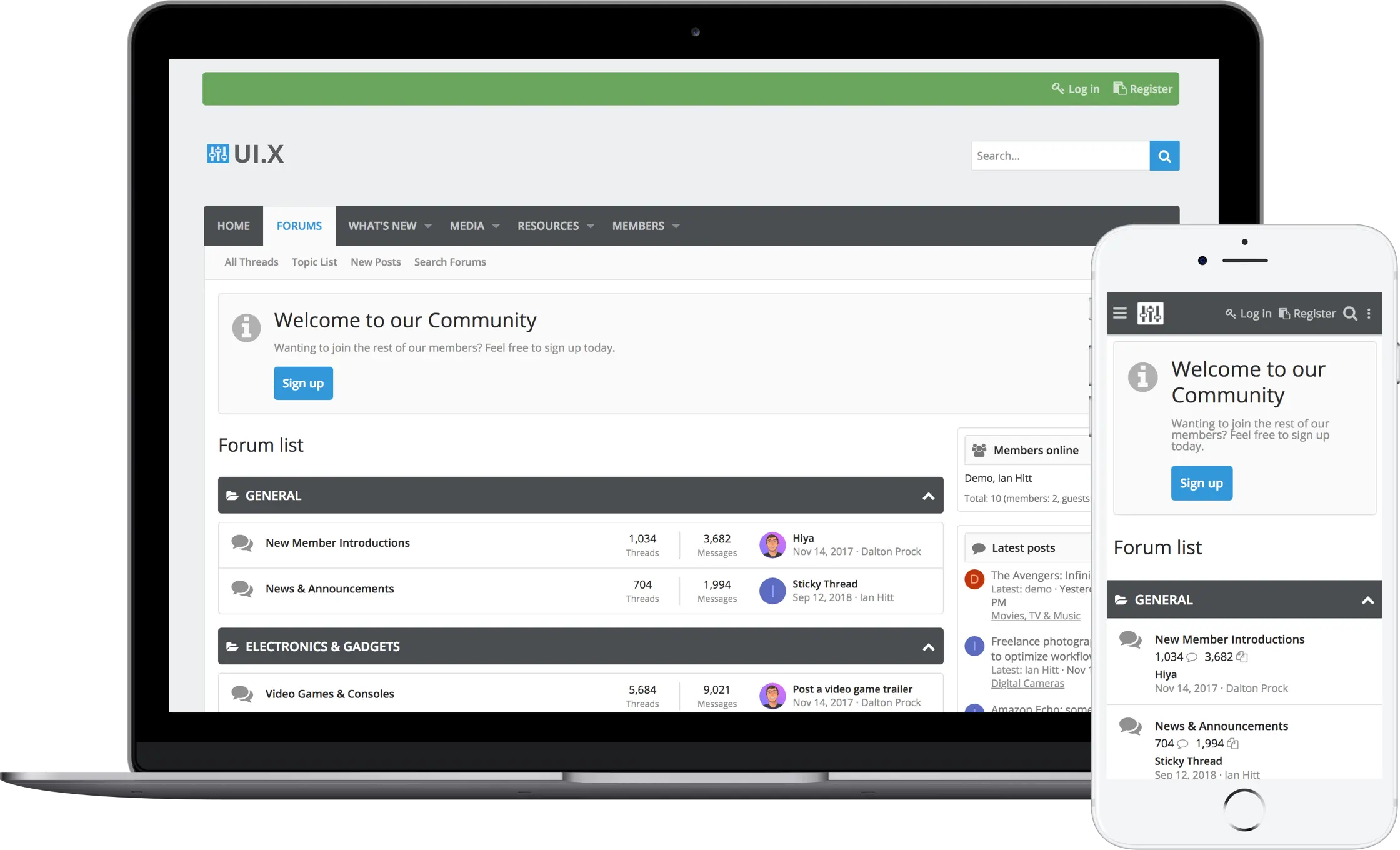Open the mobile three-dot overflow menu
Viewport: 1400px width, 850px height.
coord(1369,314)
